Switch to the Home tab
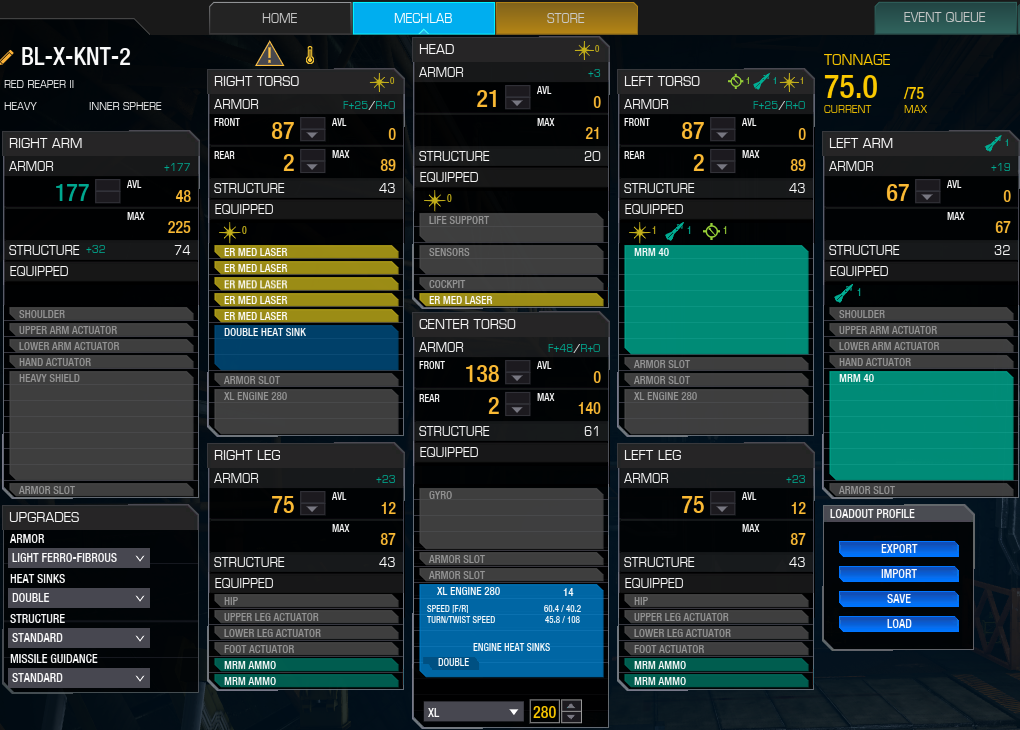The image size is (1020, 730). (280, 18)
